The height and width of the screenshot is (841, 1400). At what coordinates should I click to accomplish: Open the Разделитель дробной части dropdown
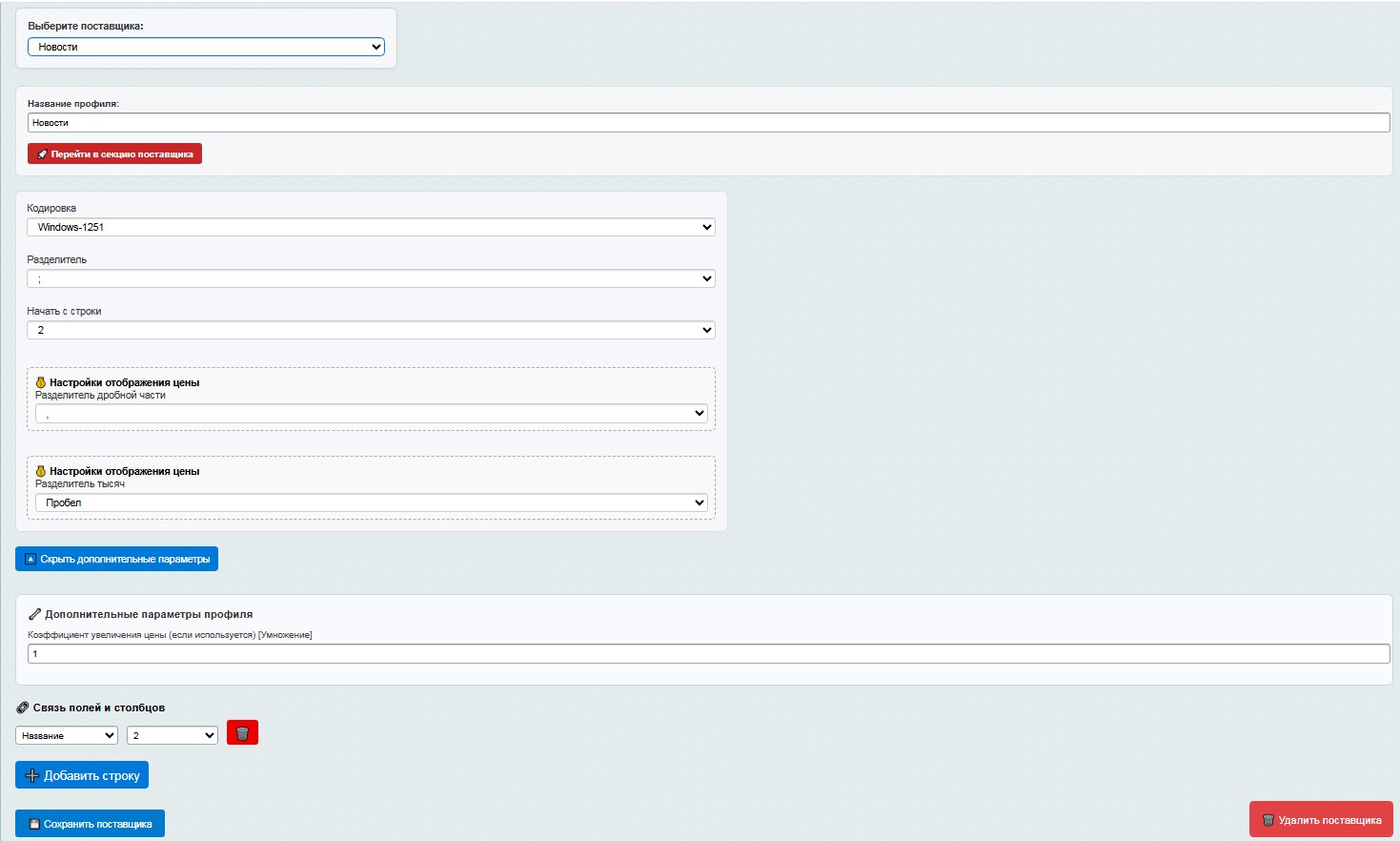click(371, 414)
